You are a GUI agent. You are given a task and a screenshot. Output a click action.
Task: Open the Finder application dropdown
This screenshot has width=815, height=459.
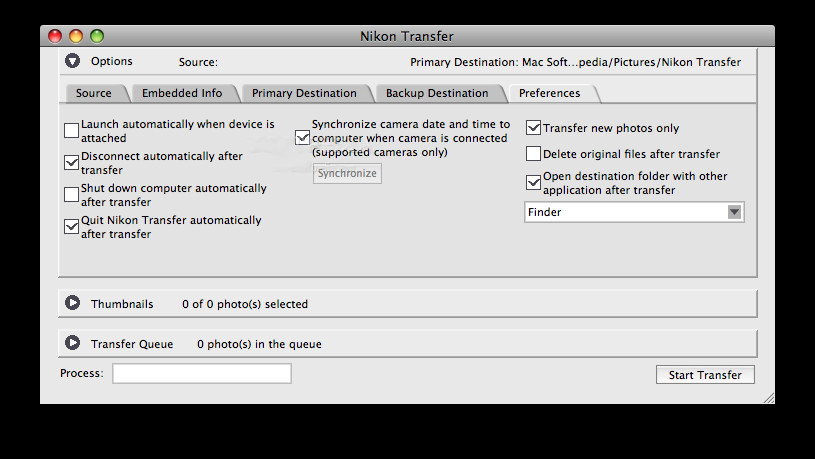tap(634, 212)
